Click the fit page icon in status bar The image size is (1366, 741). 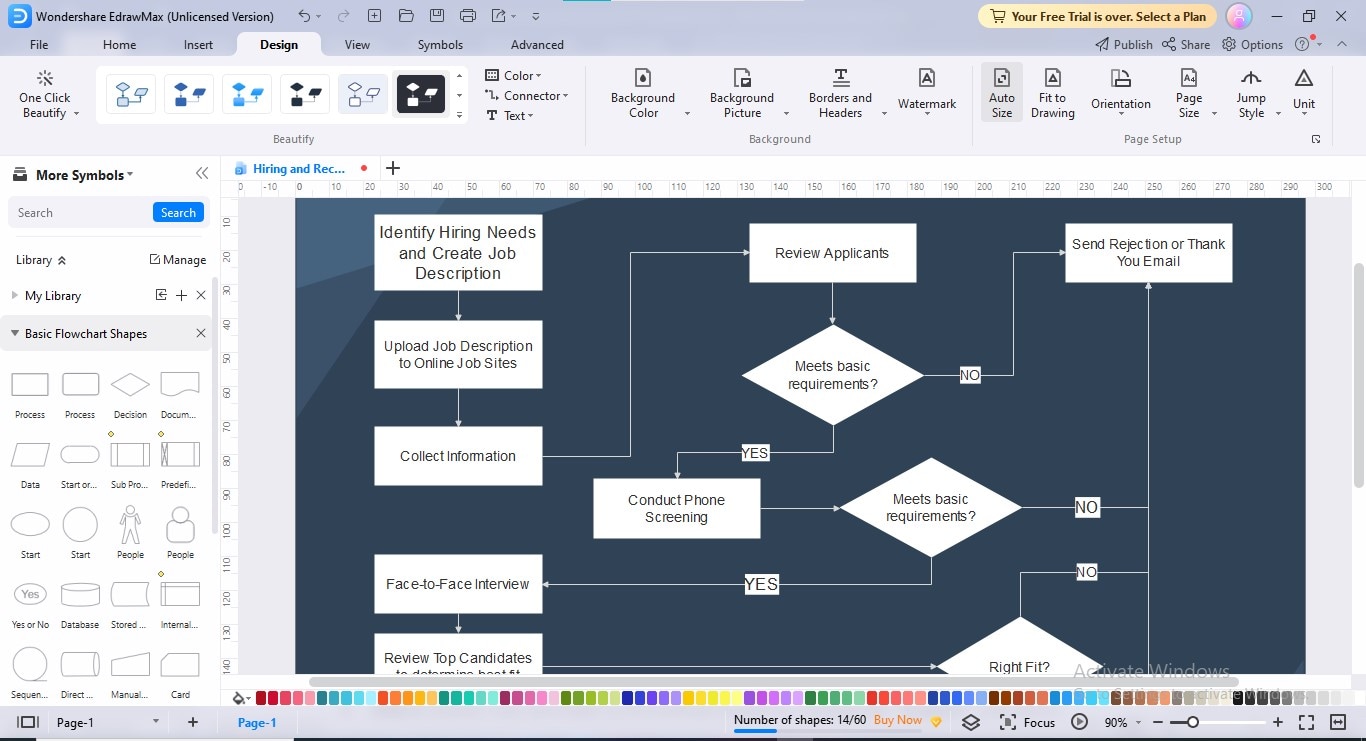(1307, 722)
